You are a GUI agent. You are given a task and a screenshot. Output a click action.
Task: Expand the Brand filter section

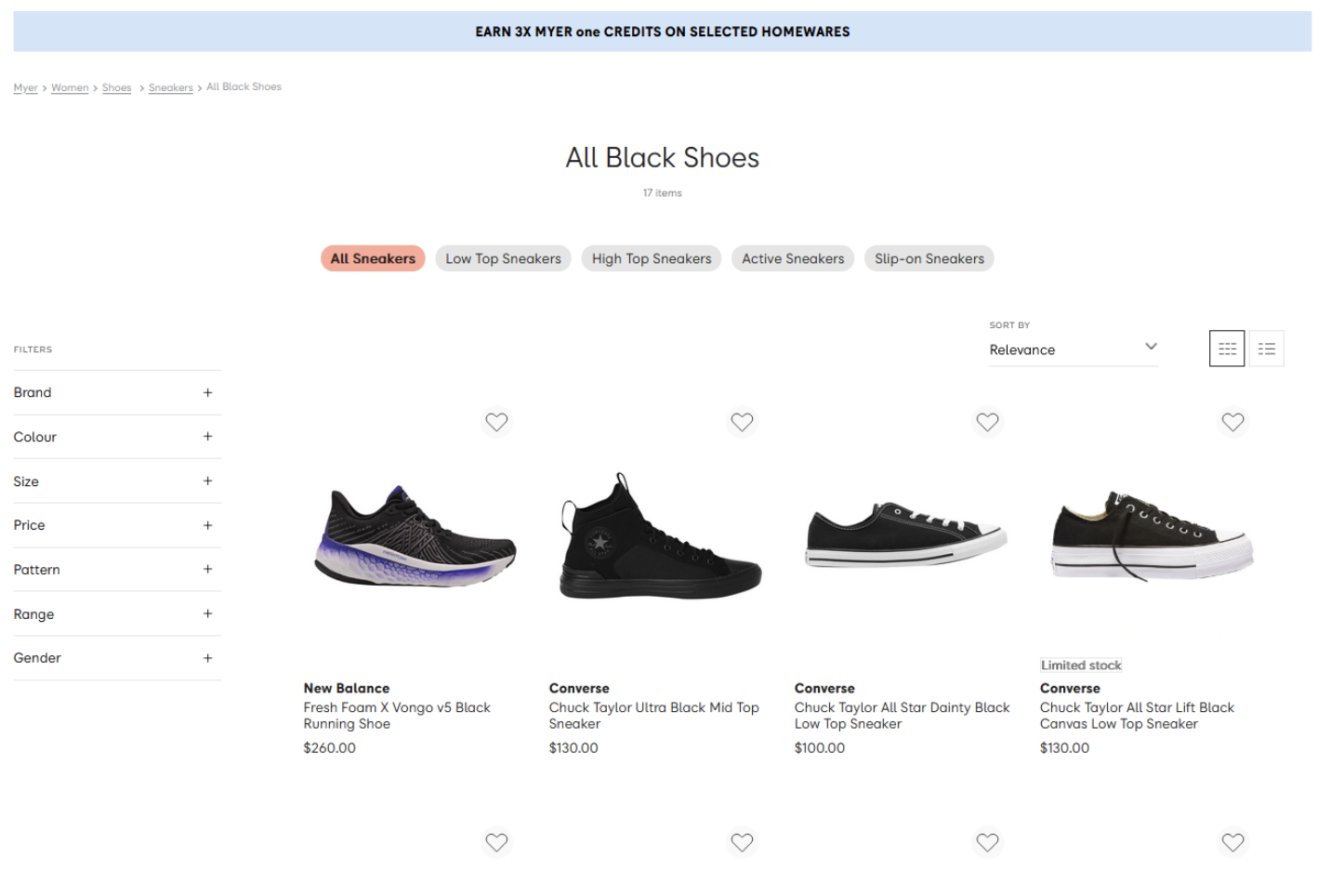pos(116,392)
